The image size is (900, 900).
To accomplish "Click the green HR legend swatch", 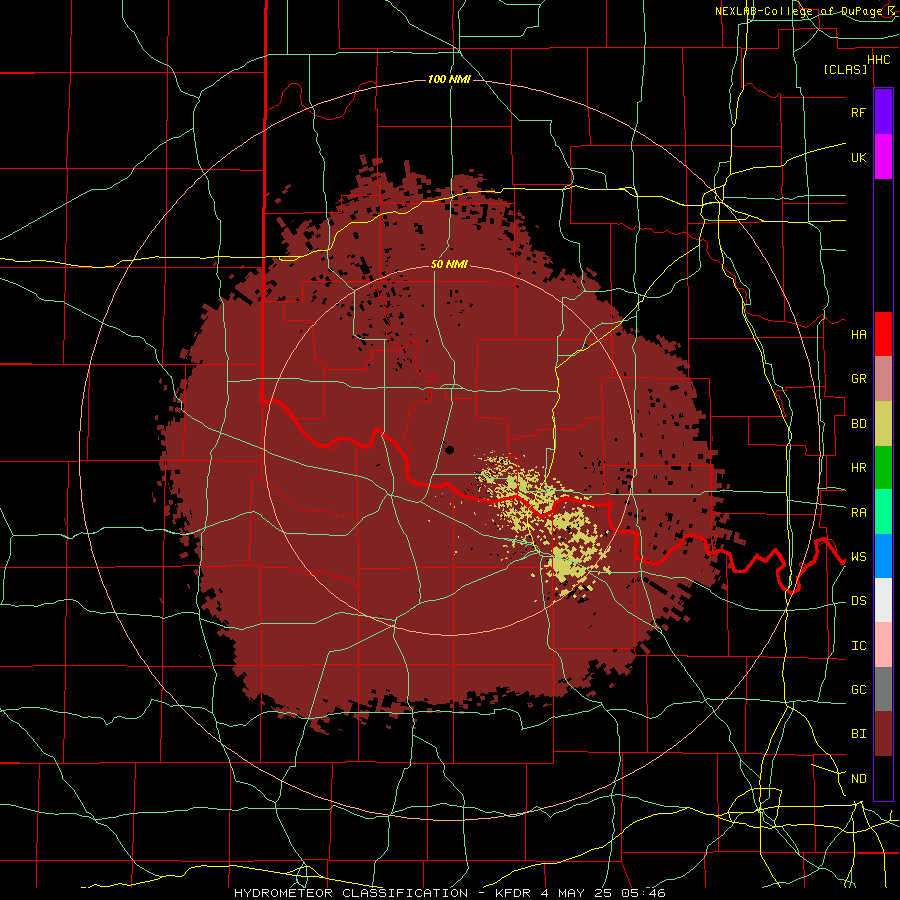I will 883,468.
